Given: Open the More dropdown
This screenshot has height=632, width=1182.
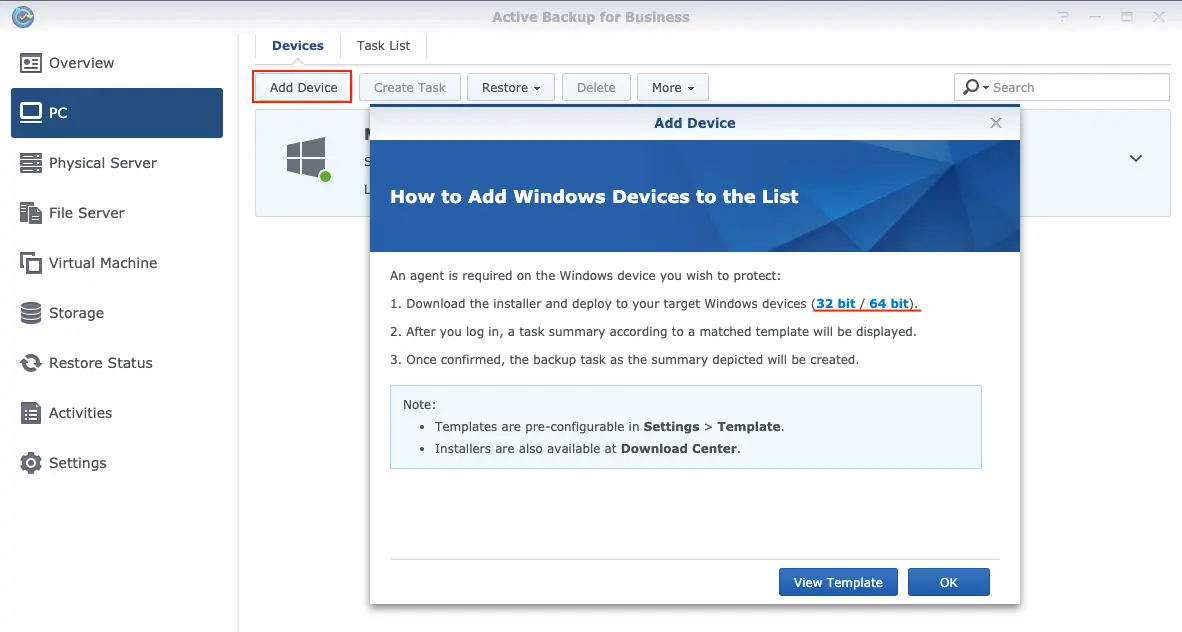Looking at the screenshot, I should click(x=672, y=87).
